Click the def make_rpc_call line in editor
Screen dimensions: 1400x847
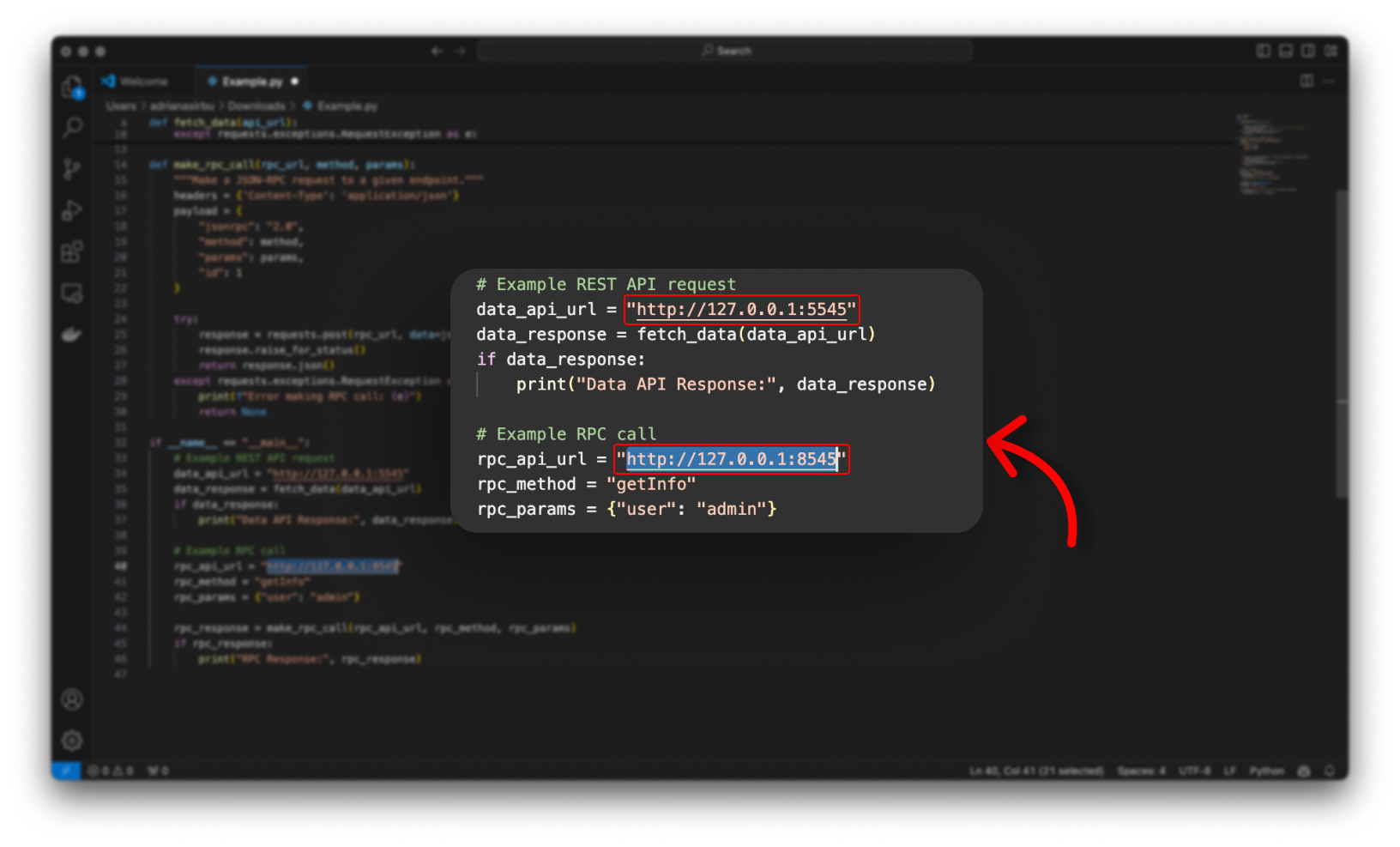click(x=281, y=165)
